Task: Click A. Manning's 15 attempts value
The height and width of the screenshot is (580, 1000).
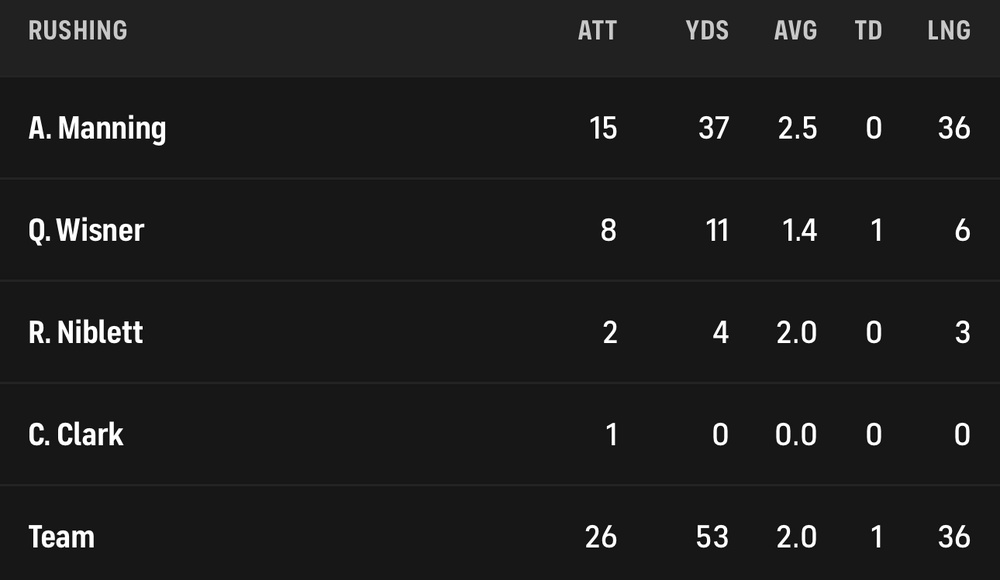Action: [603, 128]
